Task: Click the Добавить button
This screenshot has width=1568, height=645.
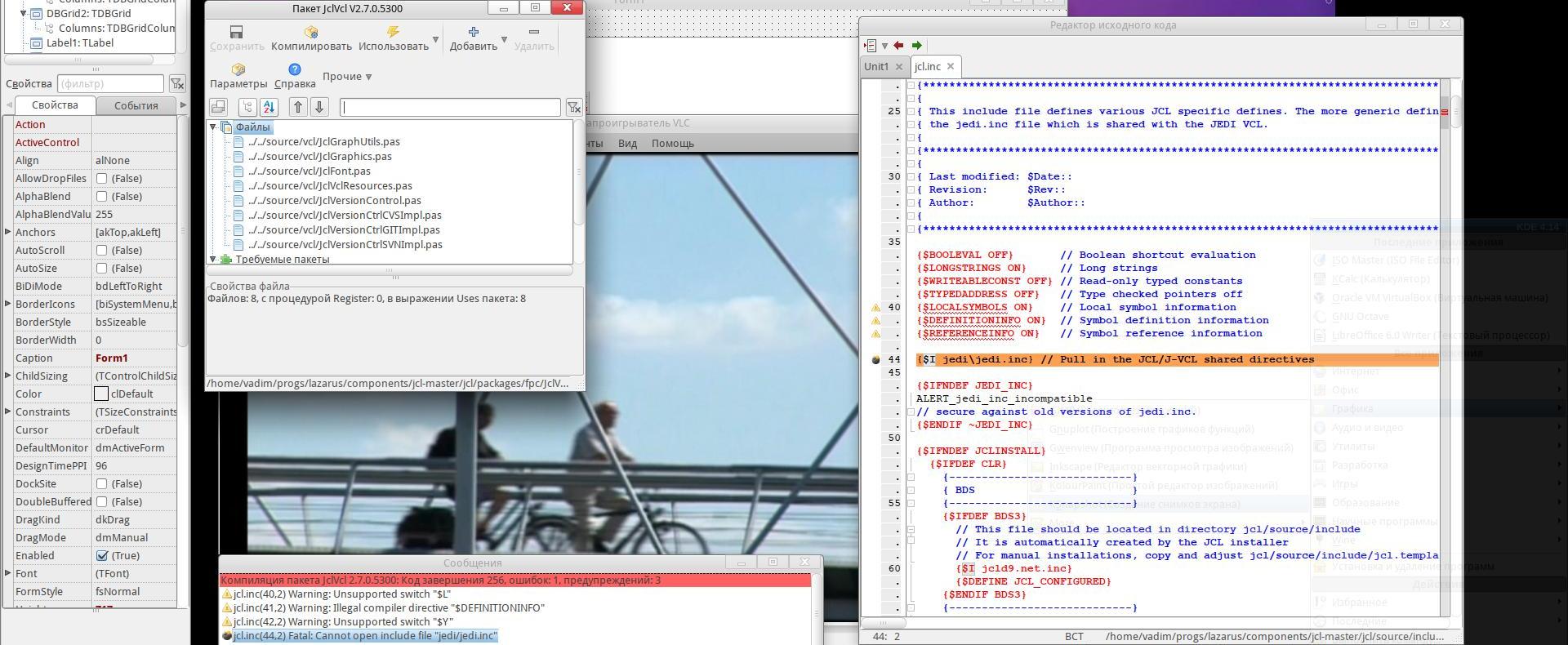Action: (x=473, y=38)
